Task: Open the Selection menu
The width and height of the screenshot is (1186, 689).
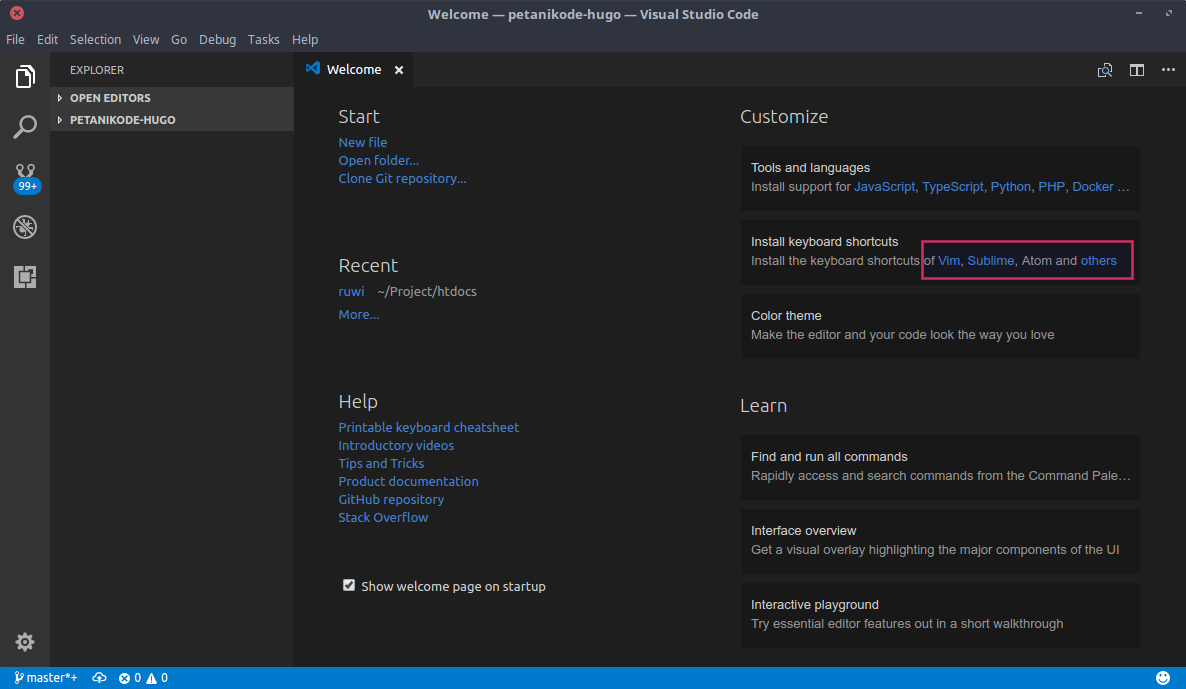Action: click(x=95, y=40)
